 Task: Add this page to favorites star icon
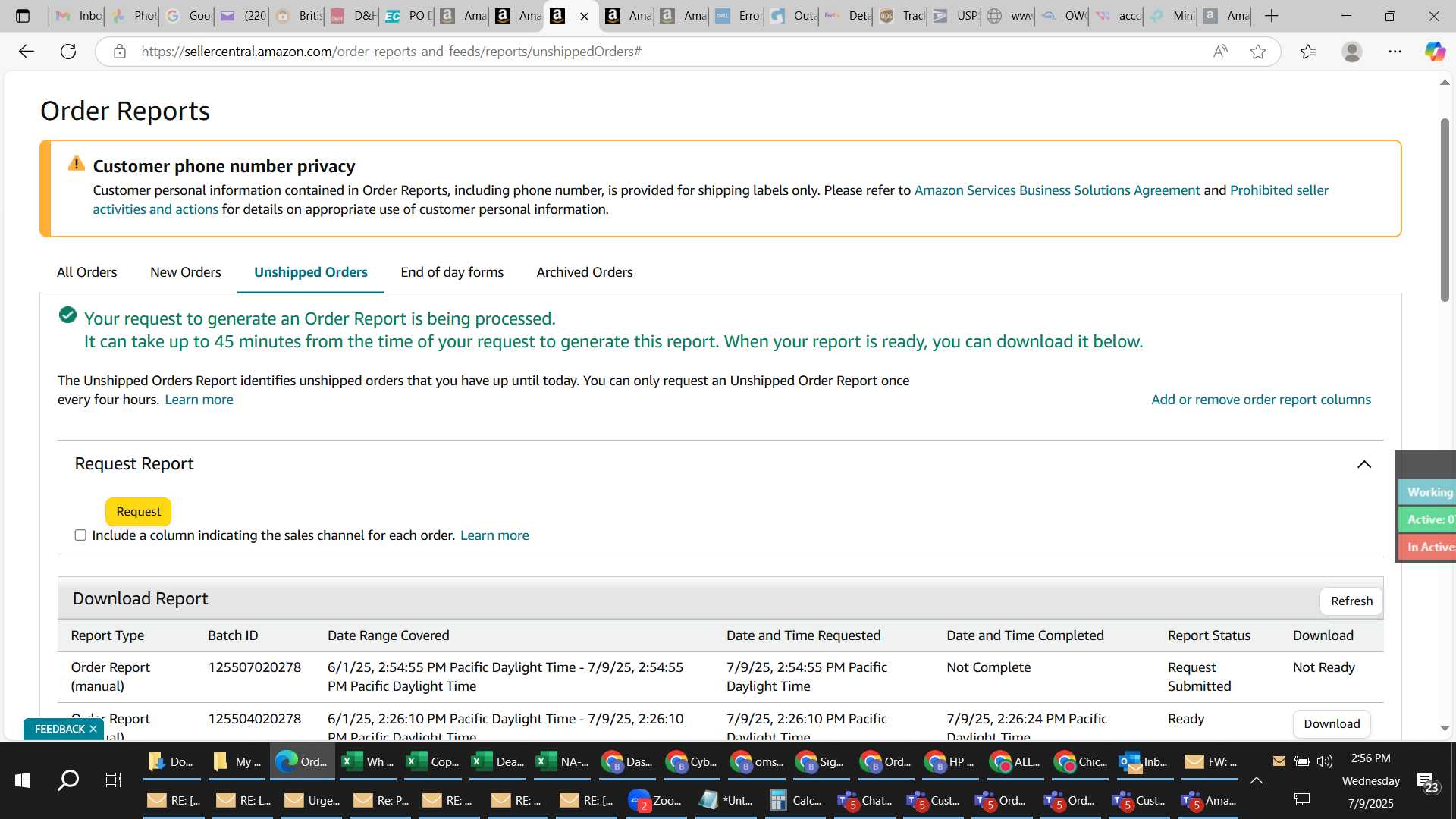coord(1258,52)
